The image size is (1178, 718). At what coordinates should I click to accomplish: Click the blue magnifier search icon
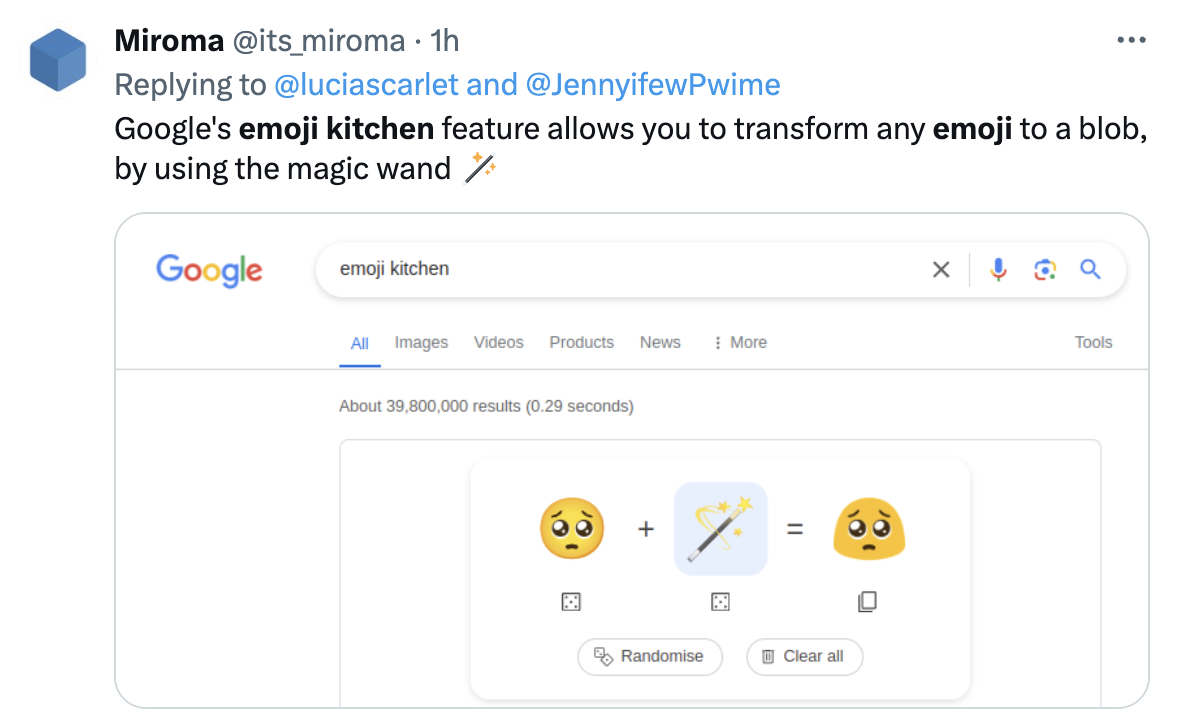[1090, 269]
